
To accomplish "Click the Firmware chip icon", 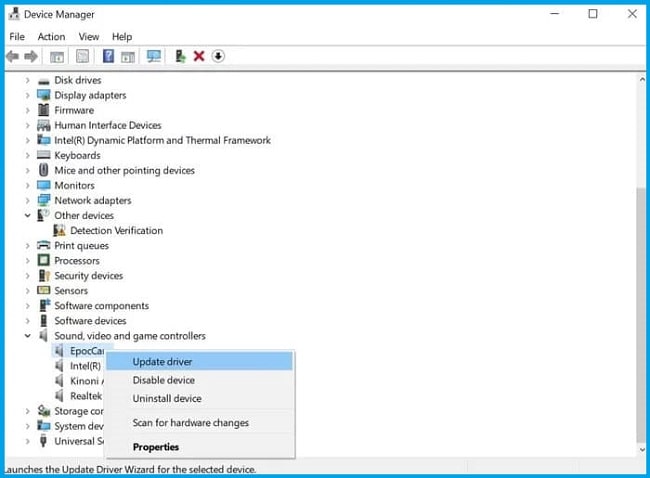I will 44,110.
